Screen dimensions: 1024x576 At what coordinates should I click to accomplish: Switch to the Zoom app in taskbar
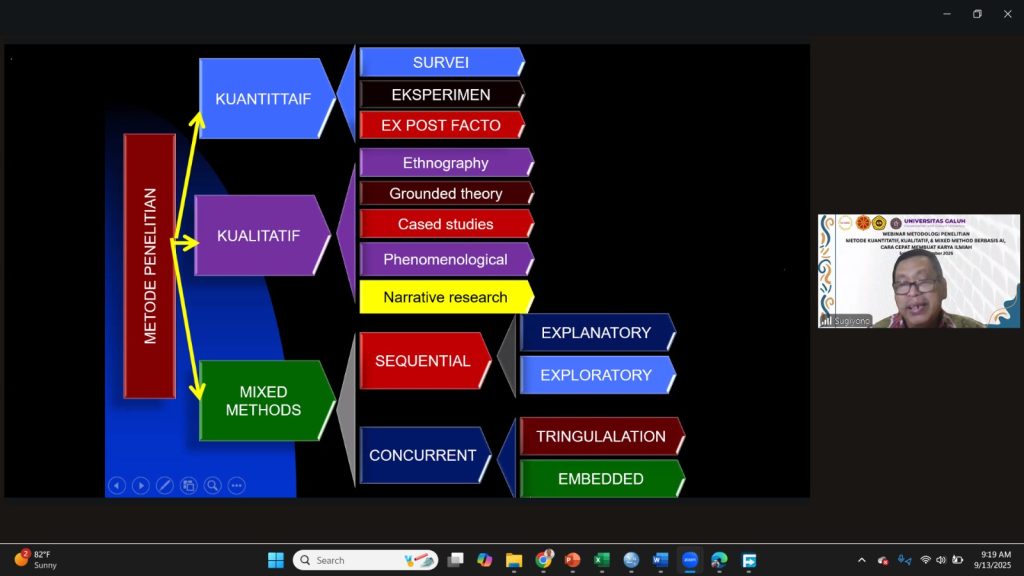click(x=690, y=560)
